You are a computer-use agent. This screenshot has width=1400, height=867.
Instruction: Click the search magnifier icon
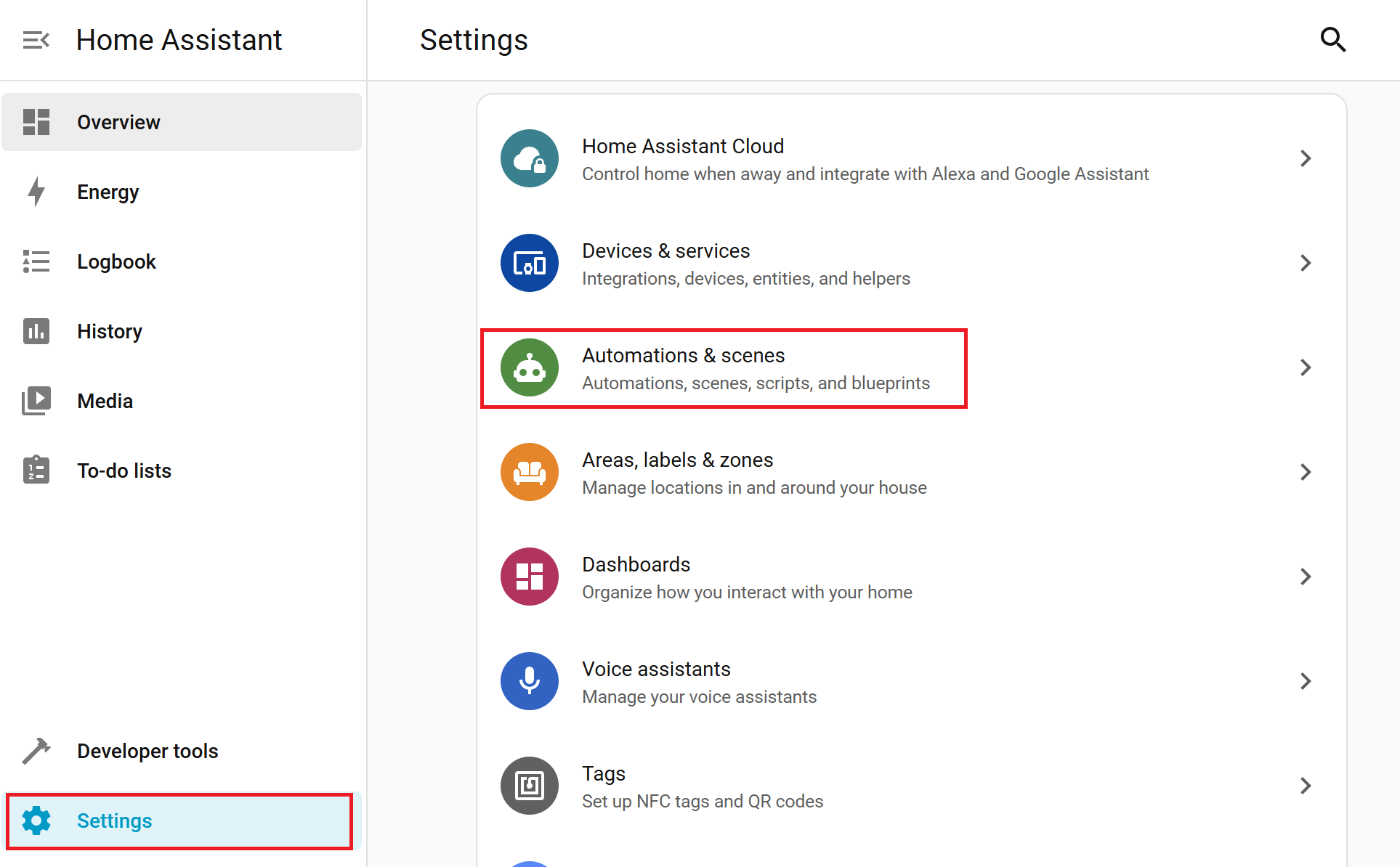(1332, 40)
